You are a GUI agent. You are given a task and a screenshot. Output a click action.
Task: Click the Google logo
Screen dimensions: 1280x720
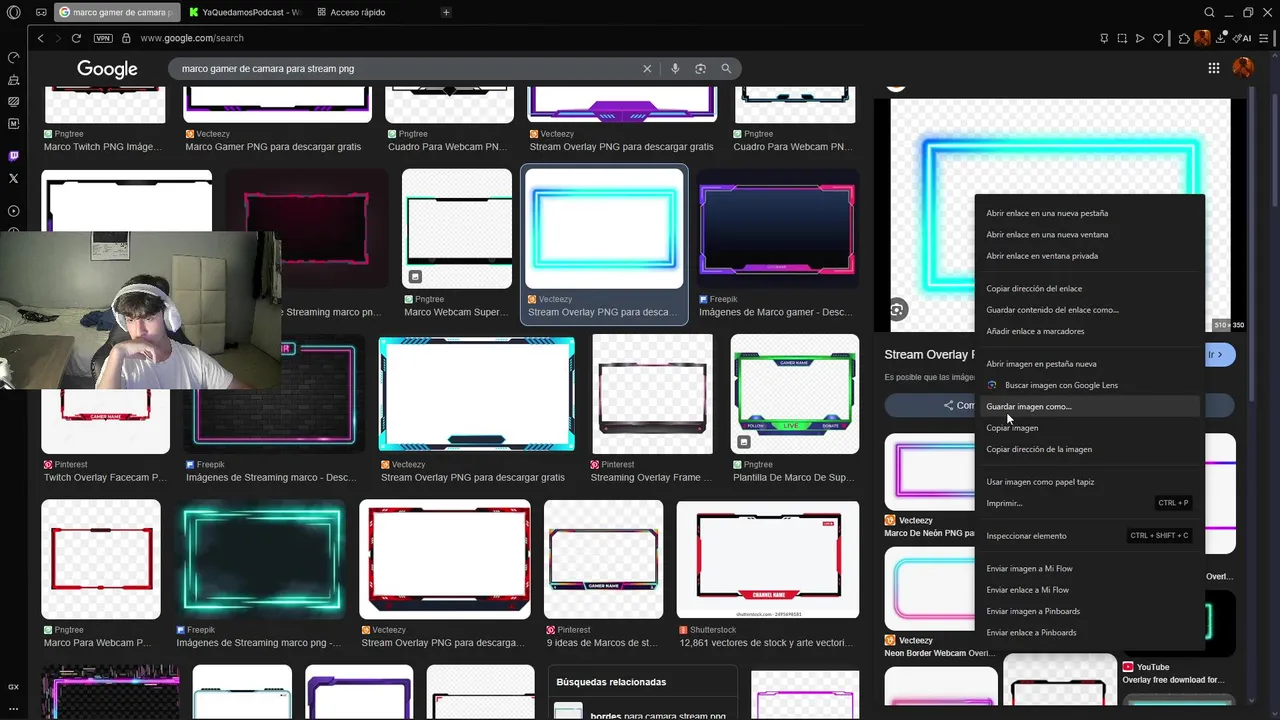pos(107,69)
